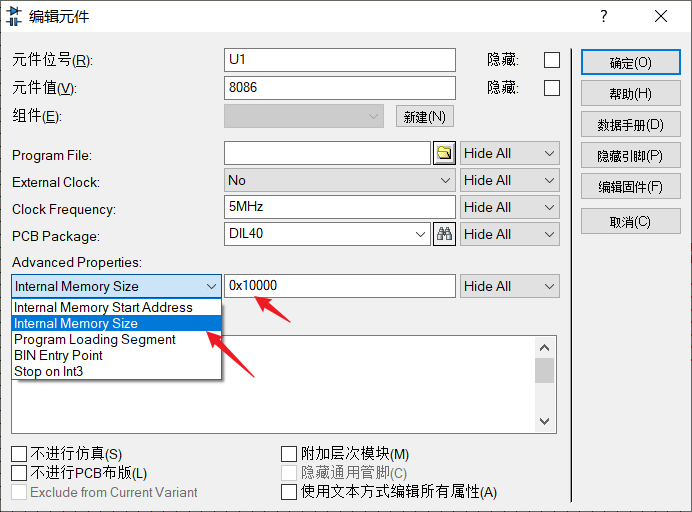Enable 使用文本方式编辑所有属性(A) checkbox
692x512 pixels.
pyautogui.click(x=289, y=492)
